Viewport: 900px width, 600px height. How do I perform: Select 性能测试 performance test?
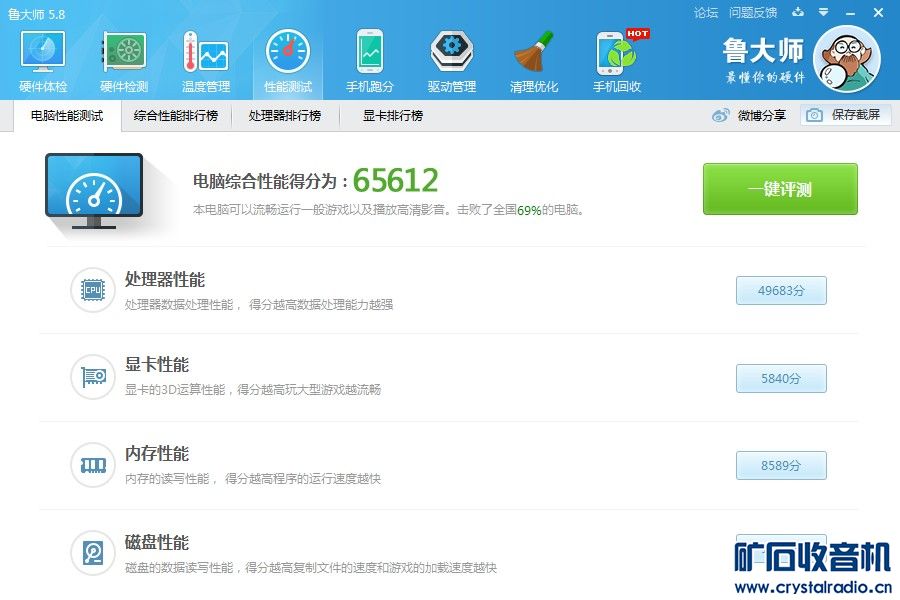288,62
